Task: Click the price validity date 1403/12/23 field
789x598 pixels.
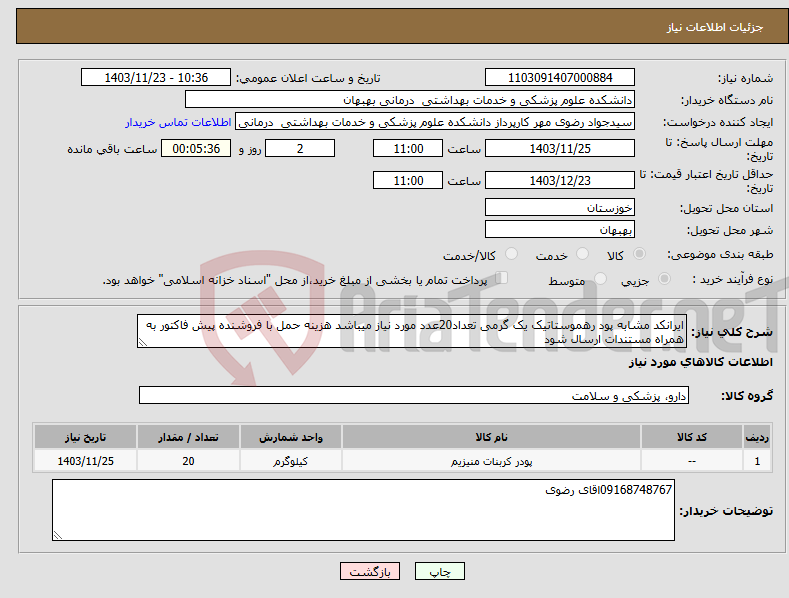Action: point(560,180)
